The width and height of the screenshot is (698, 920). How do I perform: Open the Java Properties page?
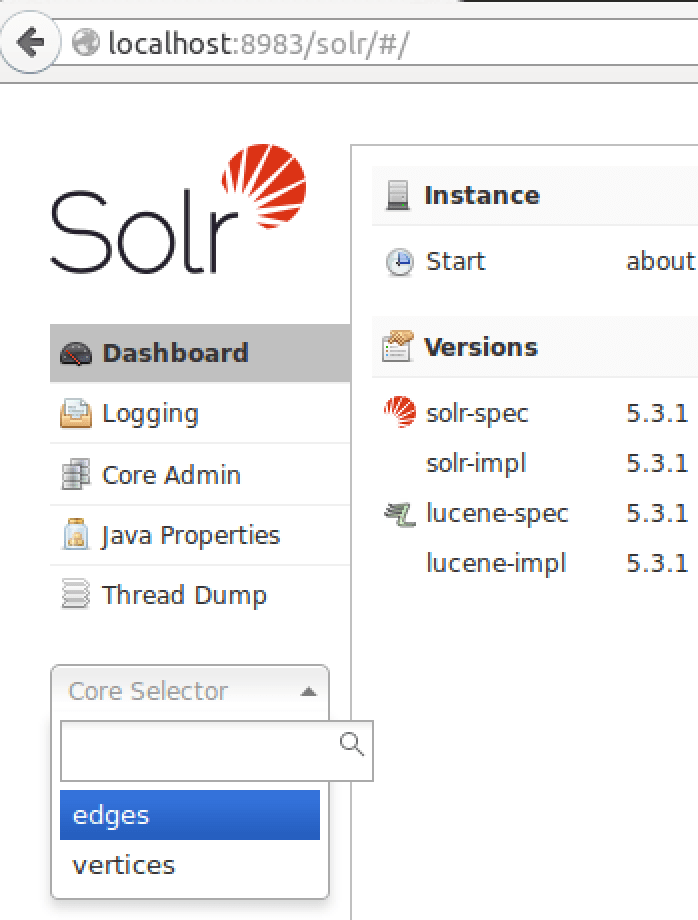tap(190, 536)
